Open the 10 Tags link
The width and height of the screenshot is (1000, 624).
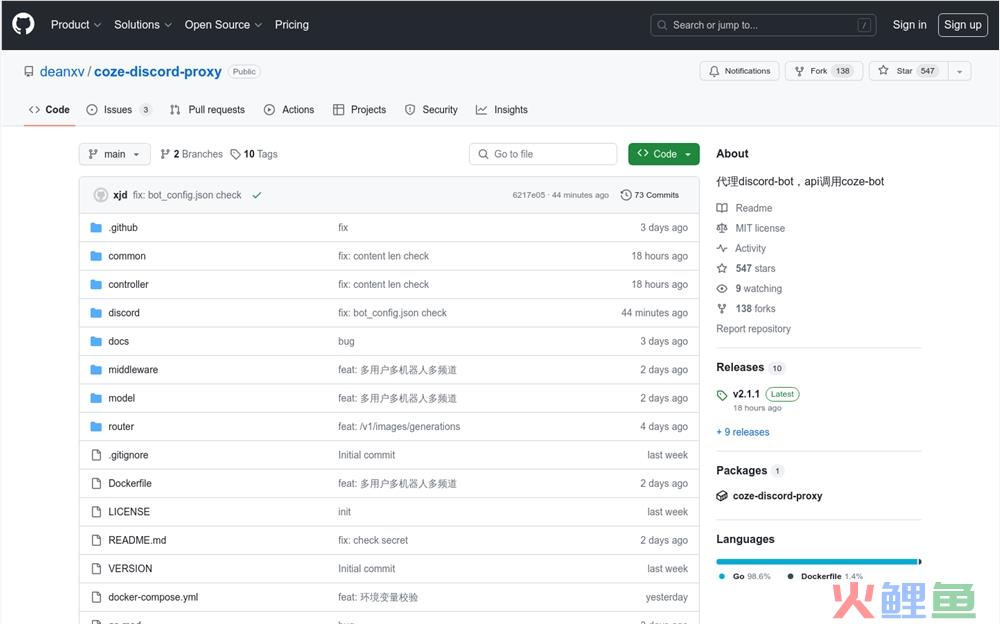point(254,154)
